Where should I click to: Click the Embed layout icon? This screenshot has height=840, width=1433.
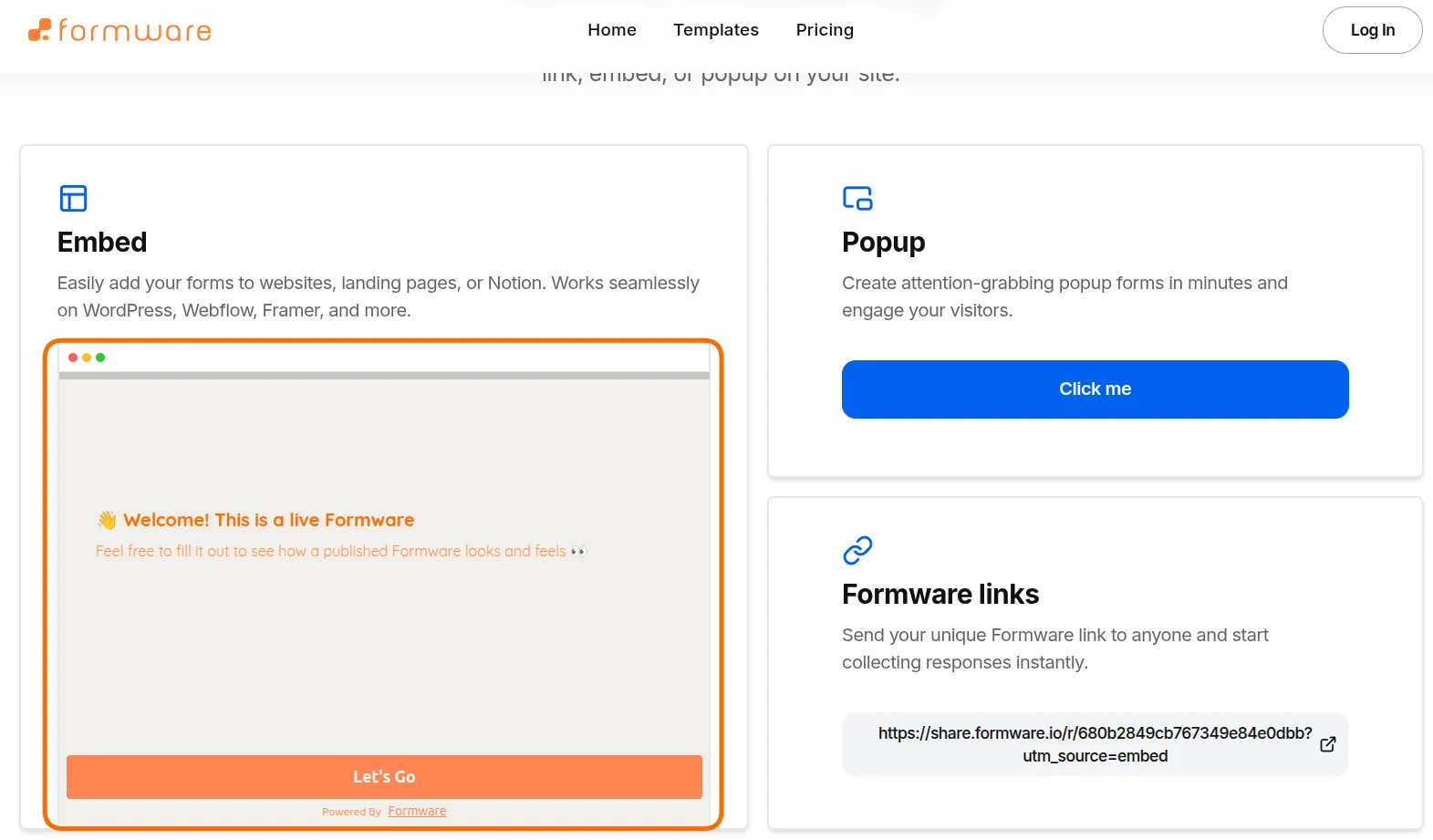click(x=73, y=198)
